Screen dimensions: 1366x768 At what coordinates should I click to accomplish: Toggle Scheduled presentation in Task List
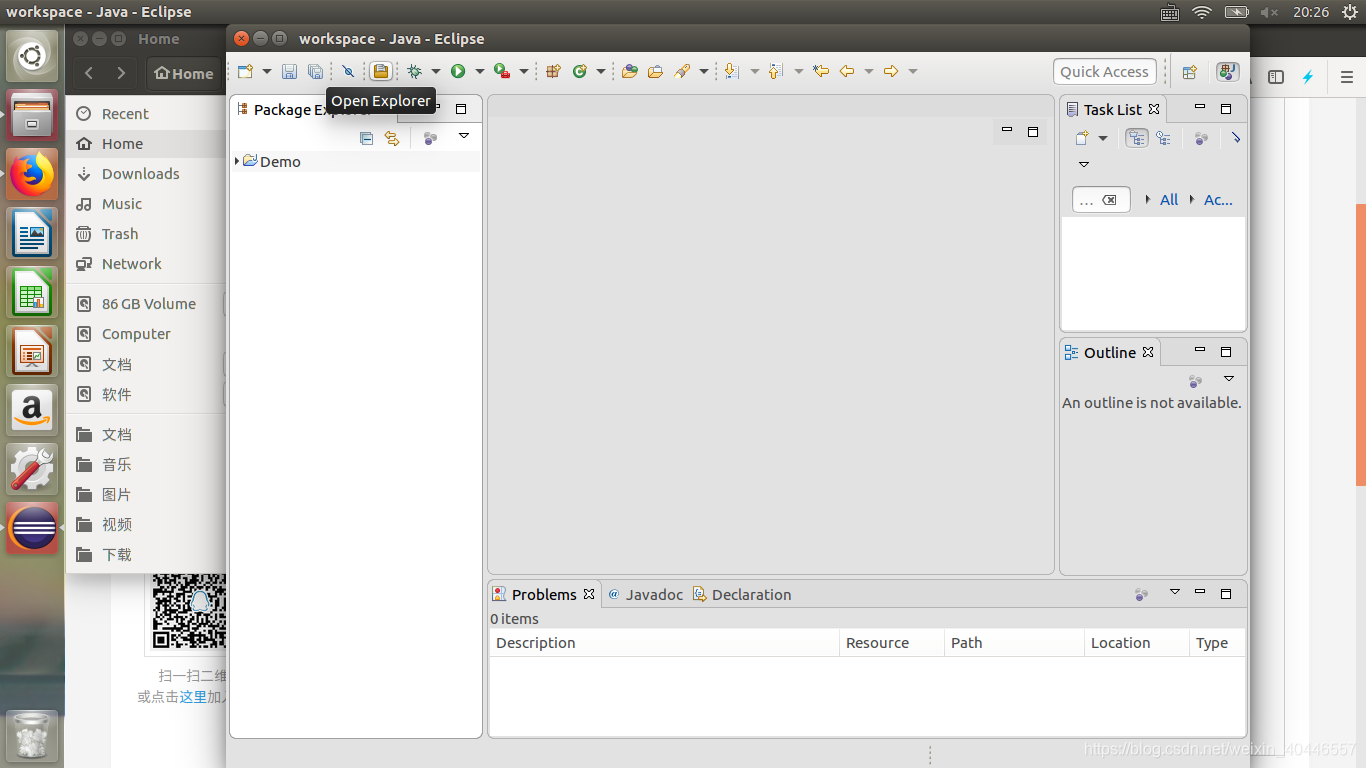click(1163, 138)
